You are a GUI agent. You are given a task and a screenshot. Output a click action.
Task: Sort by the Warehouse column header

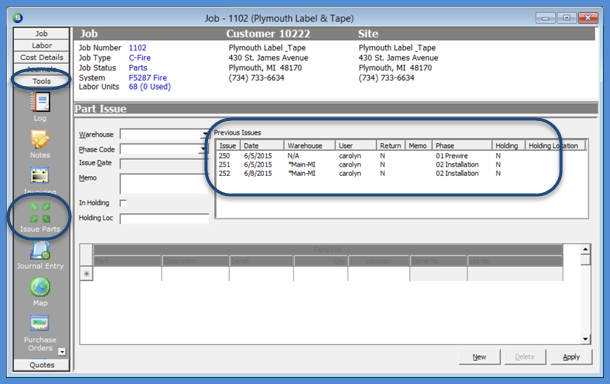tap(309, 146)
